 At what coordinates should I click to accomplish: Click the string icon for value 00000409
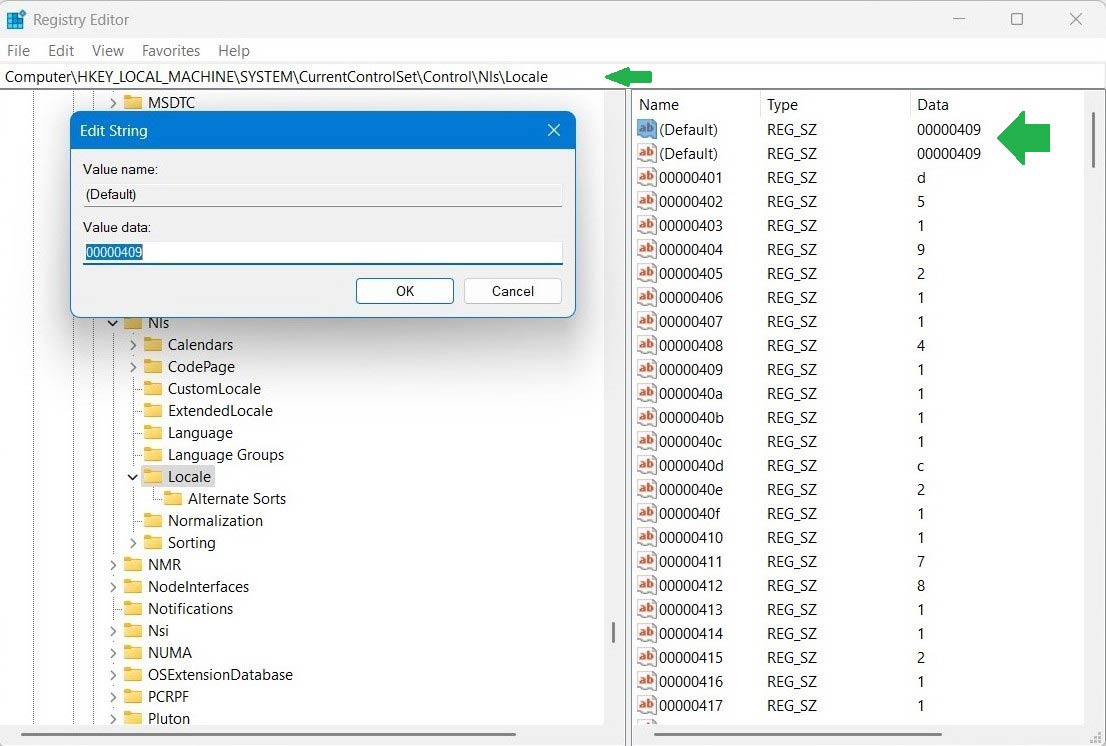point(646,369)
